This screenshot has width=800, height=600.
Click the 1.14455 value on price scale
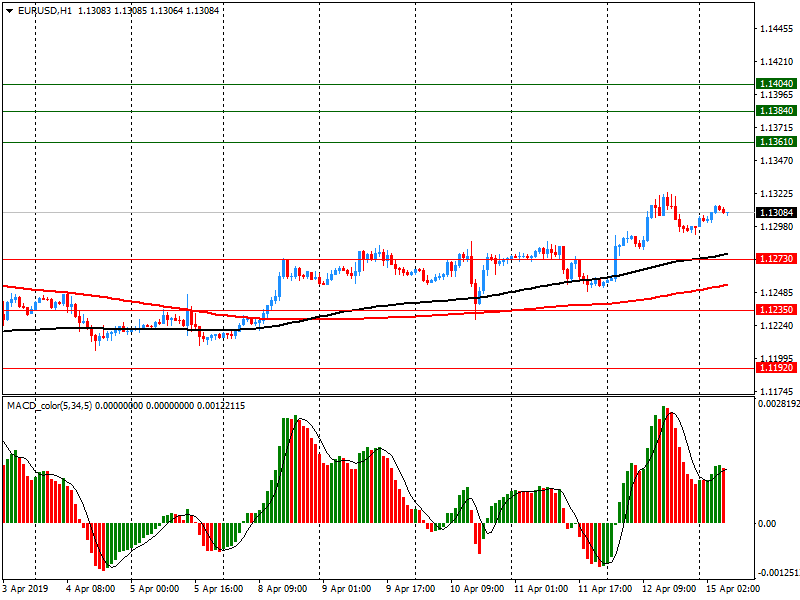point(776,30)
